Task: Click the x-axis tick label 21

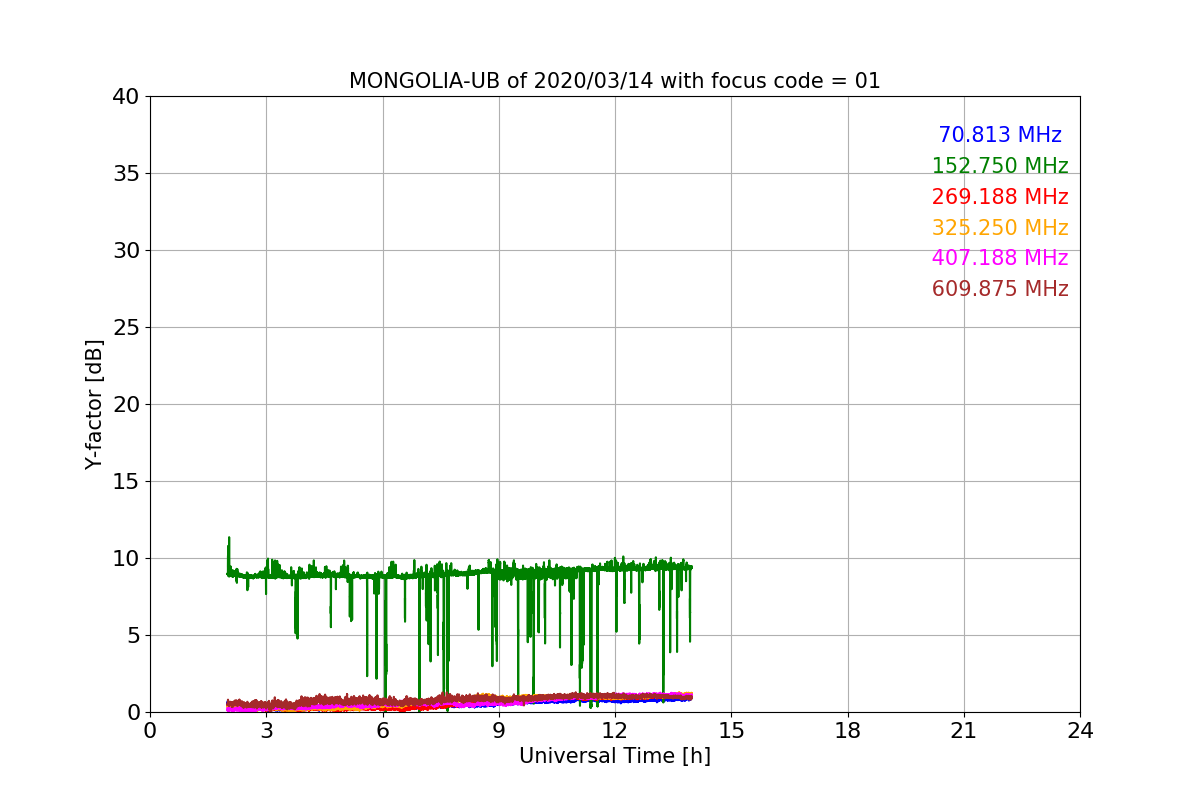Action: point(963,731)
